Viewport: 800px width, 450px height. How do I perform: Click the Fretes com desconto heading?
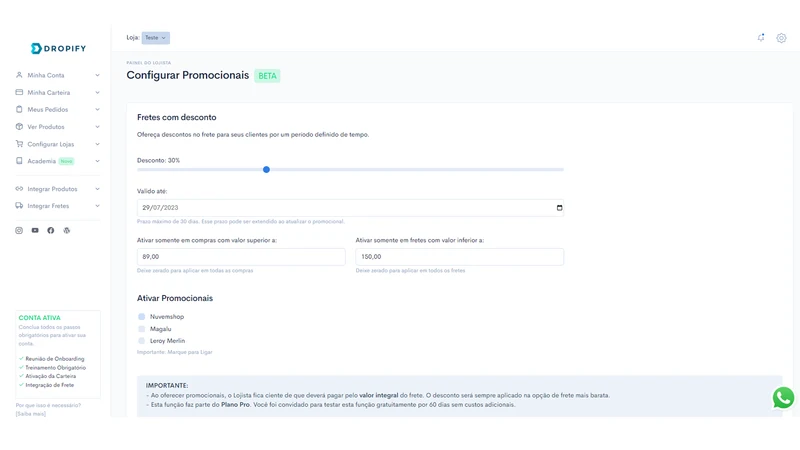(177, 117)
